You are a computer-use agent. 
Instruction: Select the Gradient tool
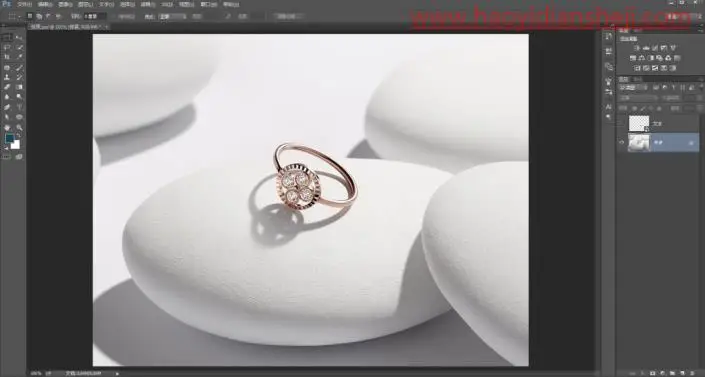point(19,87)
